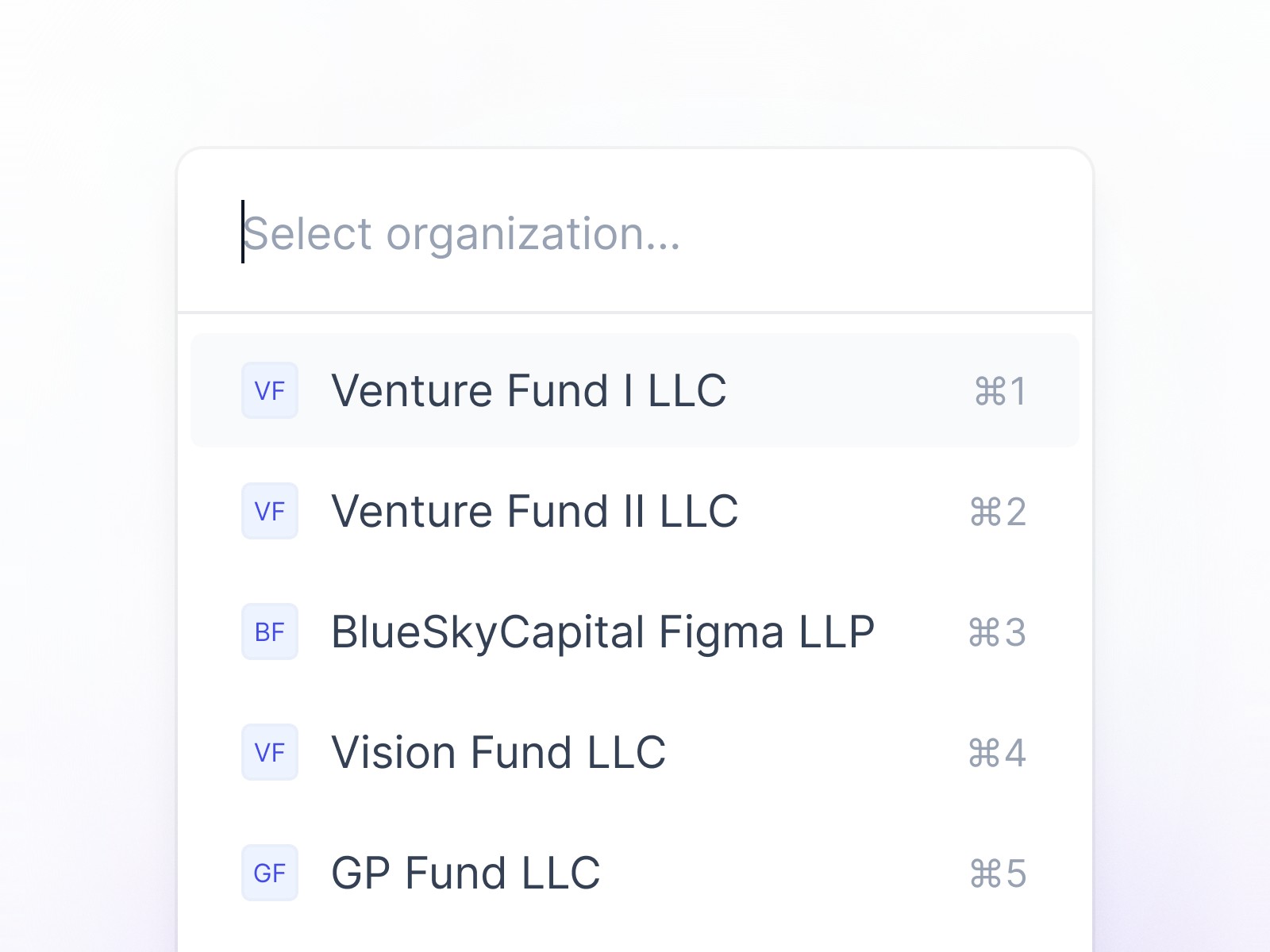Click the VF badge beside Vision Fund LLC
Image resolution: width=1270 pixels, height=952 pixels.
(270, 752)
